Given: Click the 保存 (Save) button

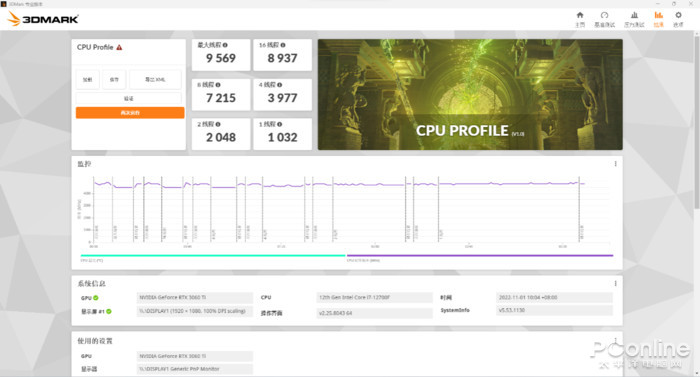Looking at the screenshot, I should tap(114, 80).
